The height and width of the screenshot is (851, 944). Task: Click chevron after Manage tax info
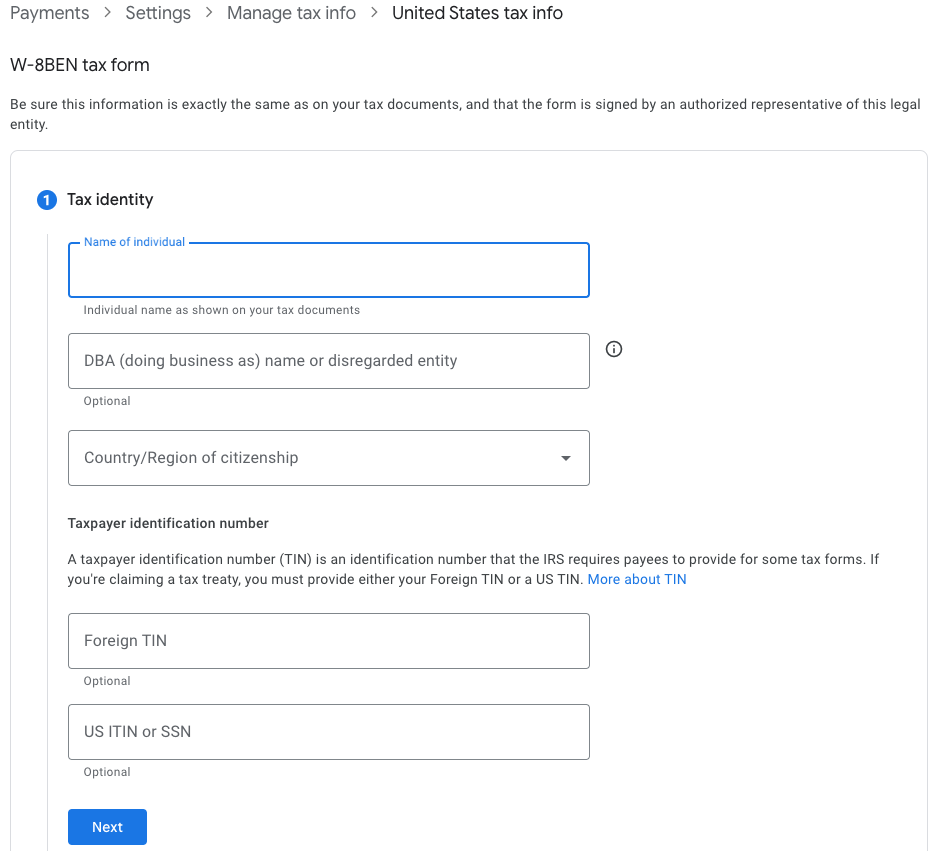tap(374, 13)
